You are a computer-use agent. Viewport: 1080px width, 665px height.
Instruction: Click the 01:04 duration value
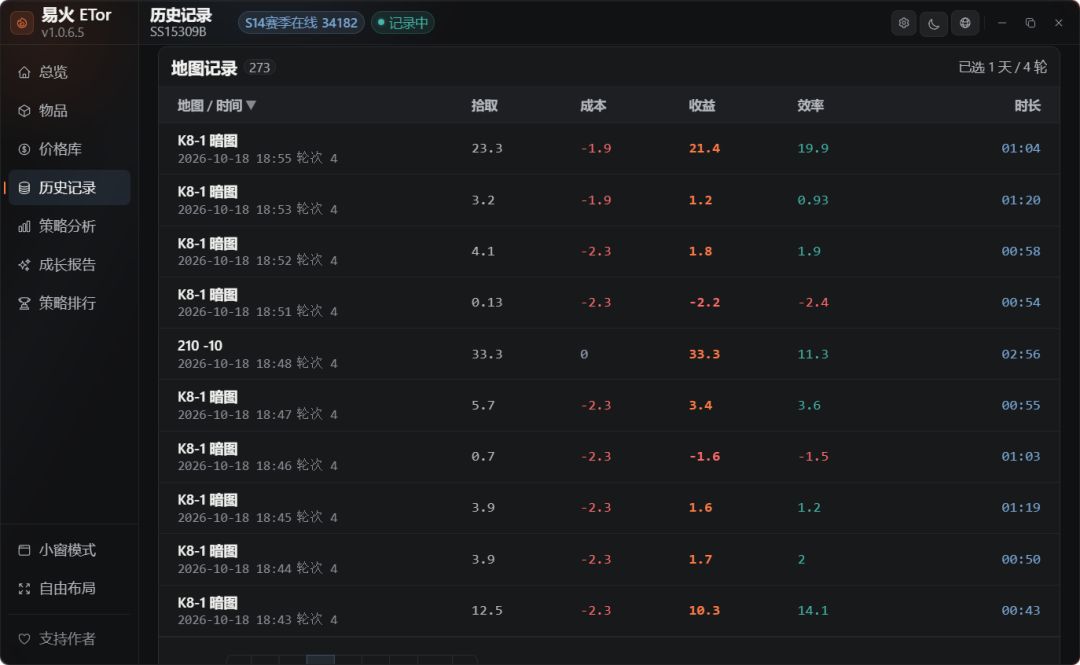tap(1021, 148)
